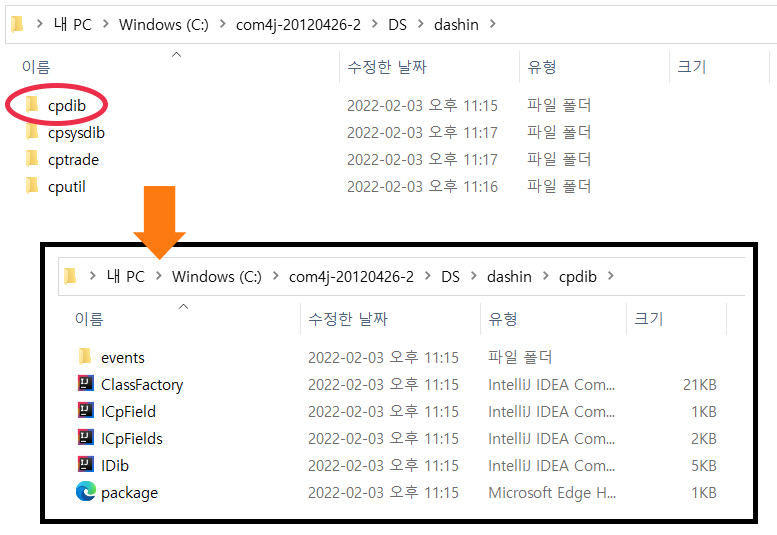Expand chevron after 내 PC in top breadcrumb
This screenshot has width=777, height=535.
[106, 24]
